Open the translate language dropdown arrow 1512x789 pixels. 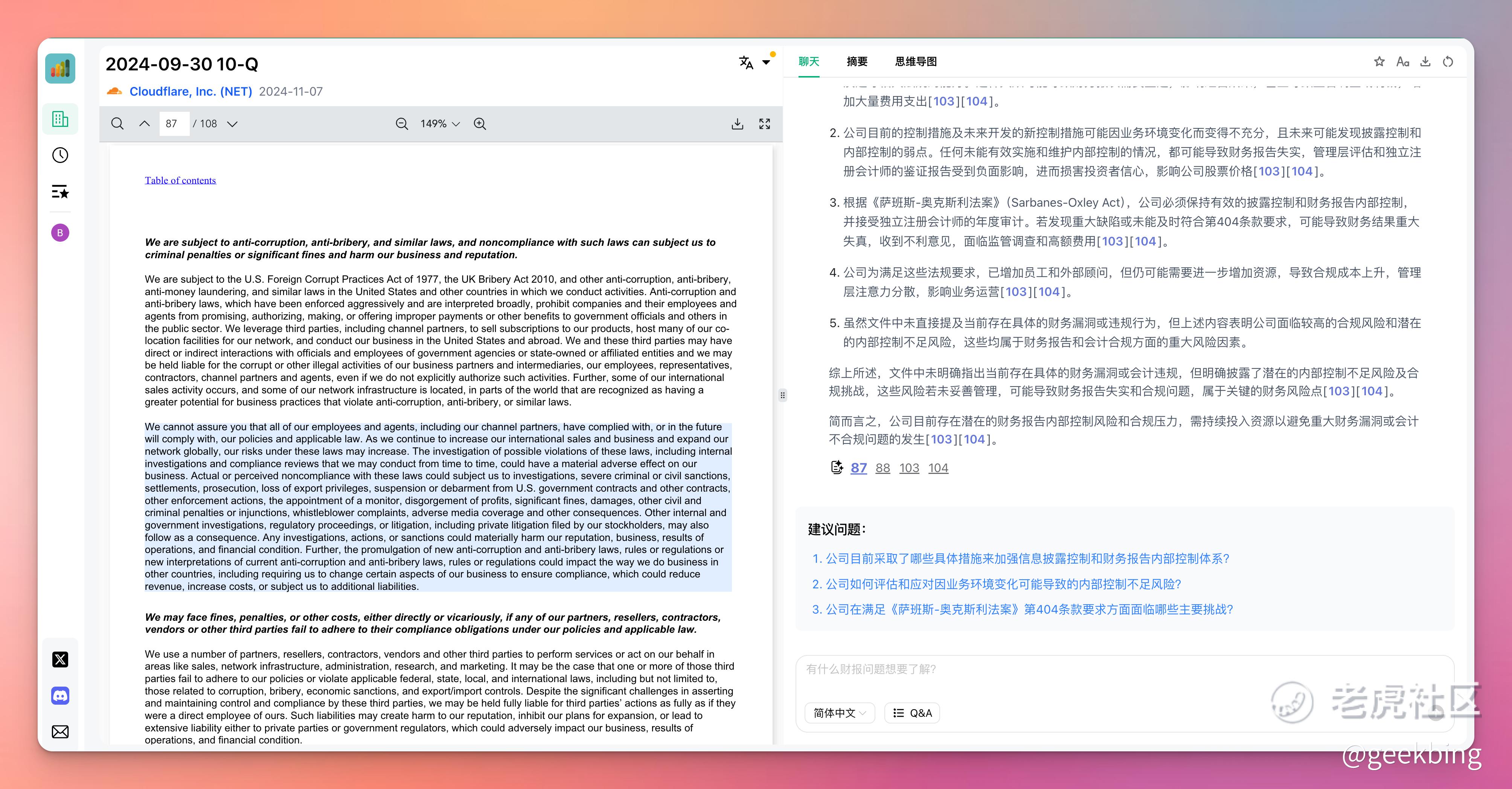[x=766, y=62]
